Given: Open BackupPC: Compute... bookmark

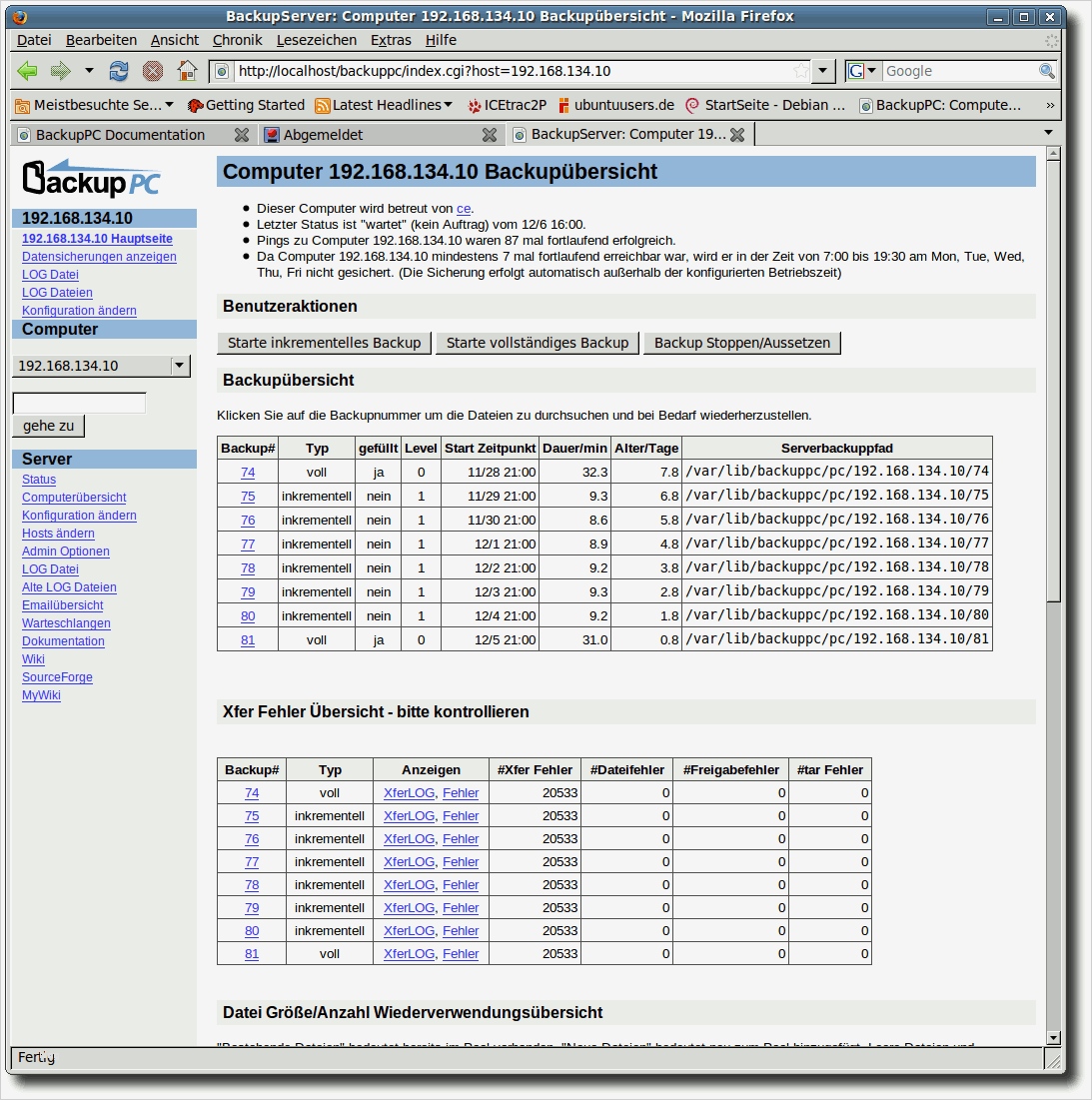Looking at the screenshot, I should [x=940, y=105].
